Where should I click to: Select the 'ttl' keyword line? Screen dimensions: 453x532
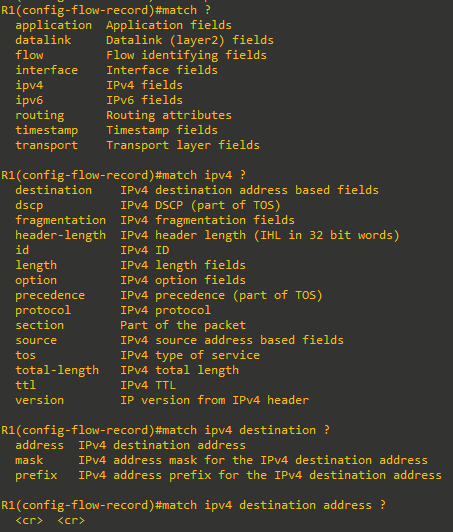25,385
